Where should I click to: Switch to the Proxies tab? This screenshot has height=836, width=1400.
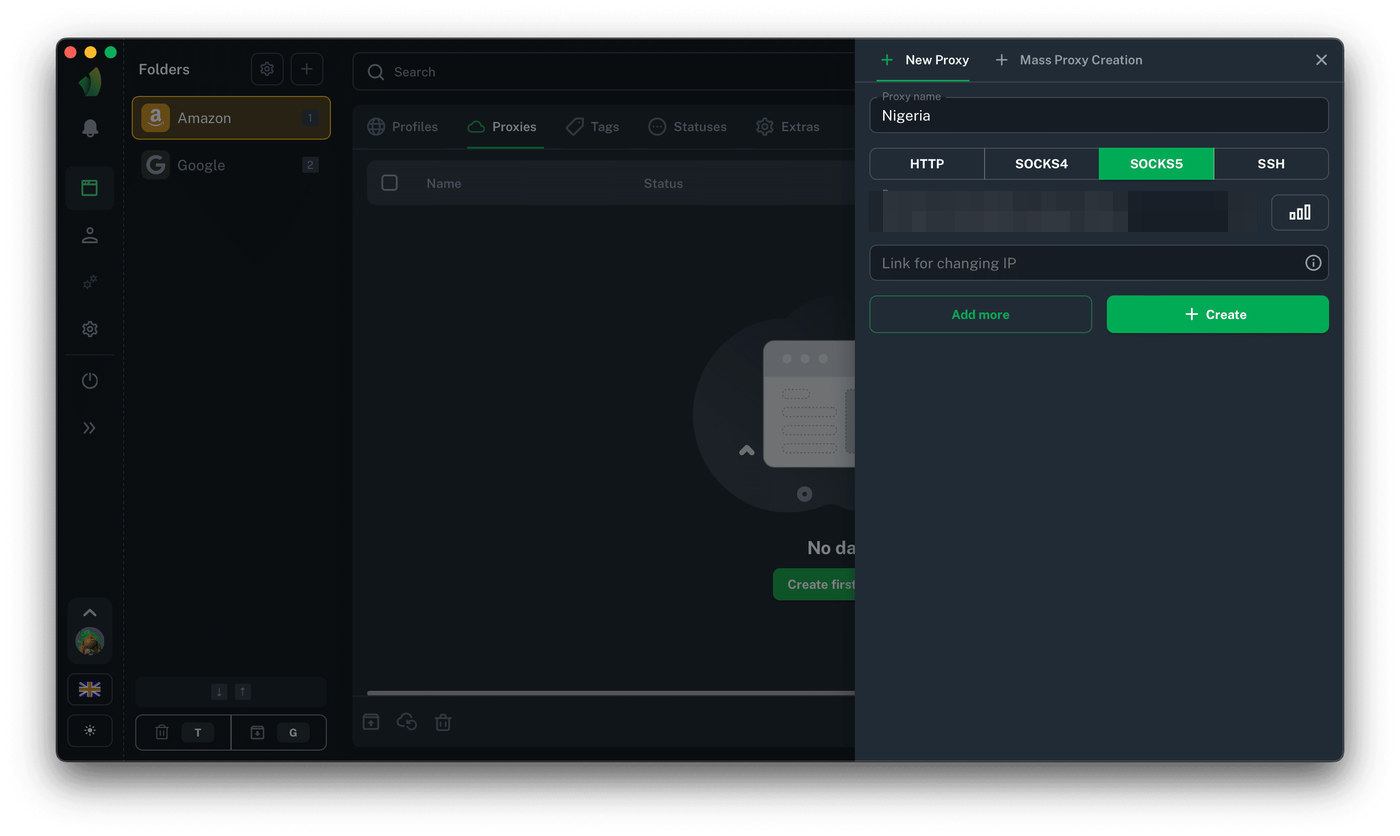pyautogui.click(x=502, y=127)
